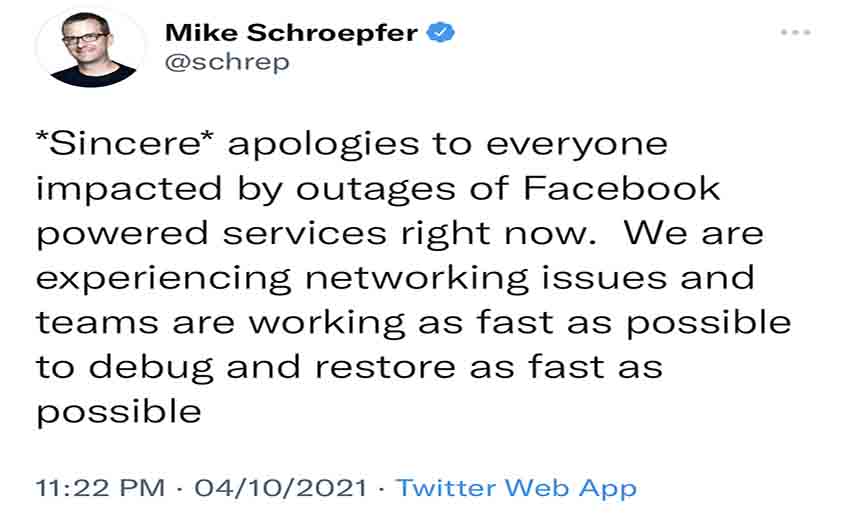Viewport: 850px width, 520px height.
Task: Click the word Facebook in the tweet
Action: coord(621,189)
